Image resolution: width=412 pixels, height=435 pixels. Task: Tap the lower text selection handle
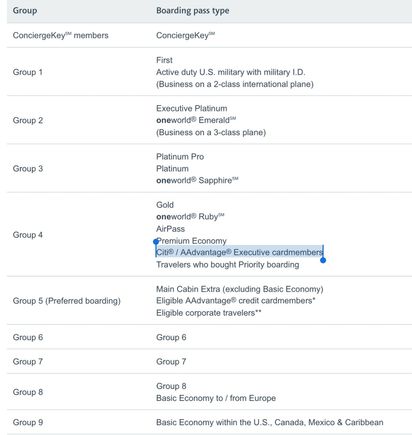(x=323, y=260)
